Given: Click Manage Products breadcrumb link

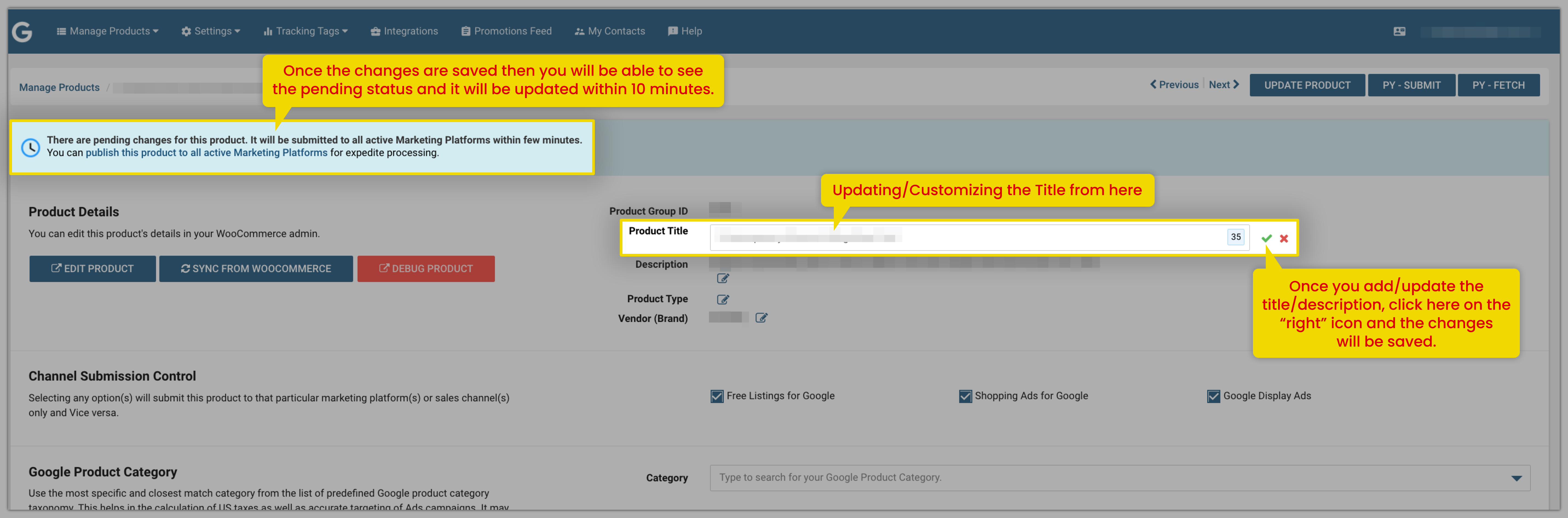Looking at the screenshot, I should click(x=59, y=87).
